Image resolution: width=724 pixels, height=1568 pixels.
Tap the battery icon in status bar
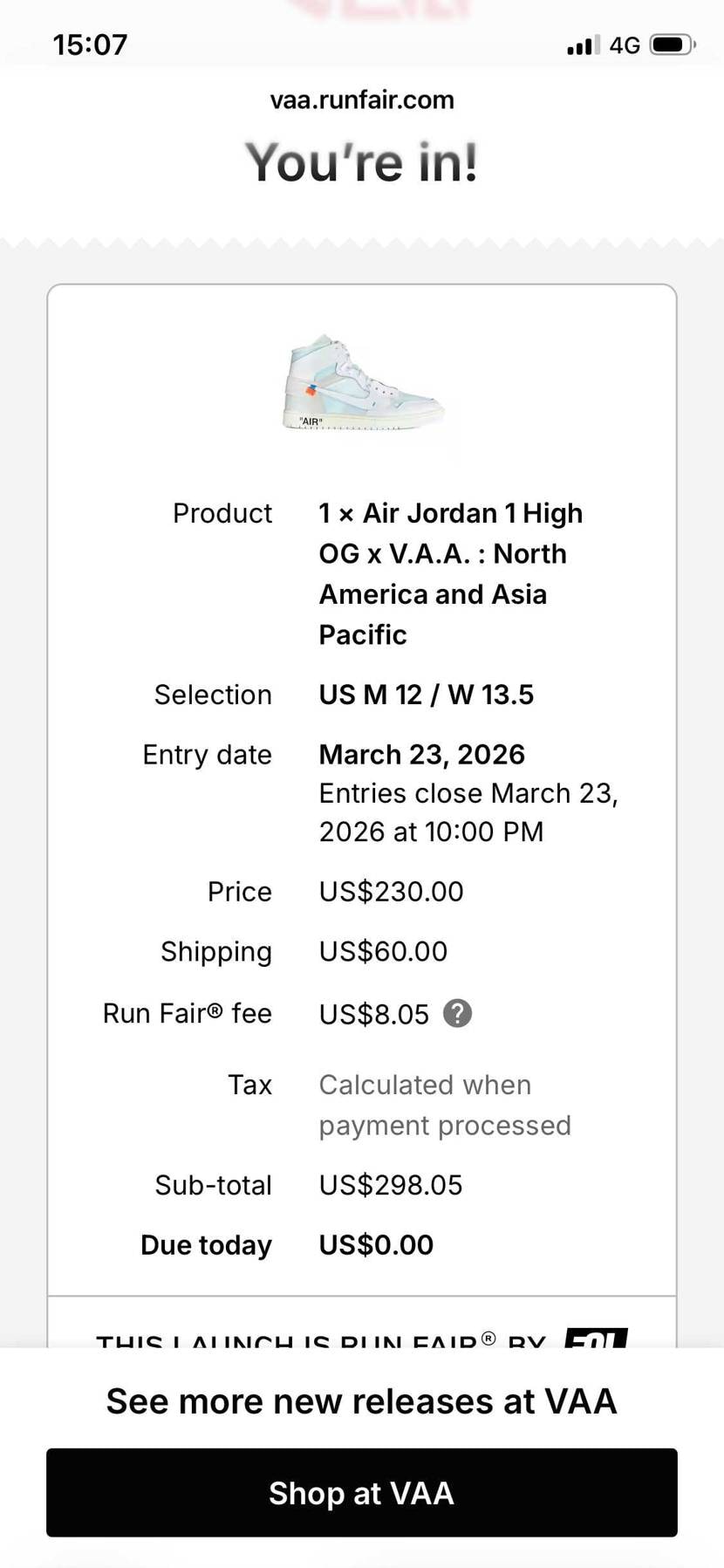(672, 45)
